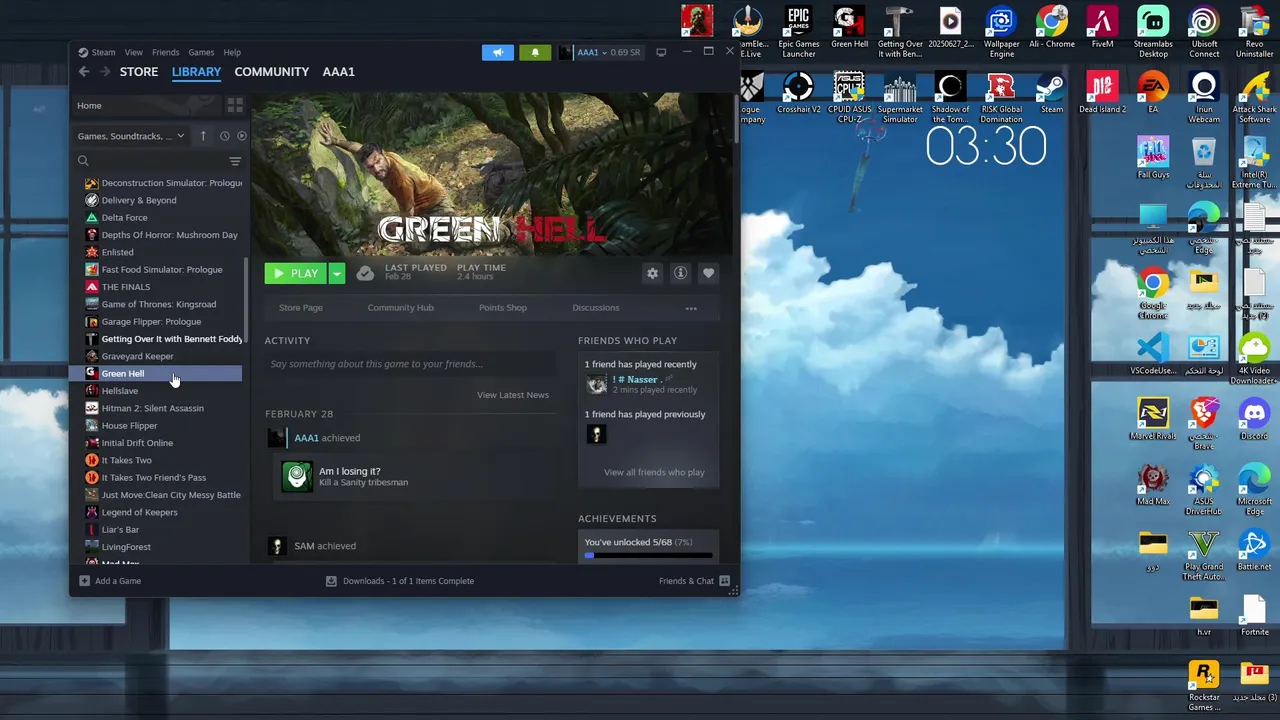Click View Latest News

click(512, 395)
